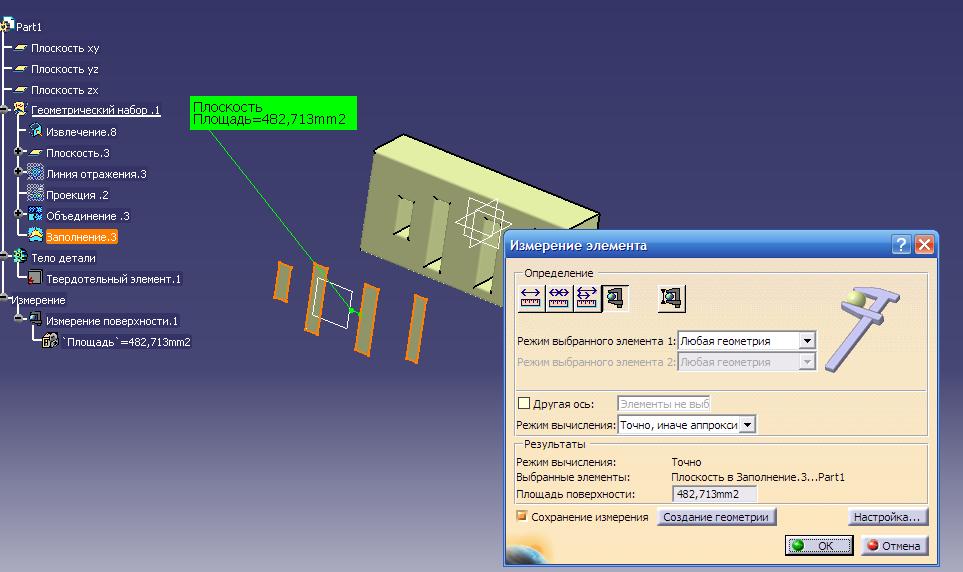The image size is (963, 572).
Task: Click the plane icon beside Плоскость xy
Action: (21, 47)
